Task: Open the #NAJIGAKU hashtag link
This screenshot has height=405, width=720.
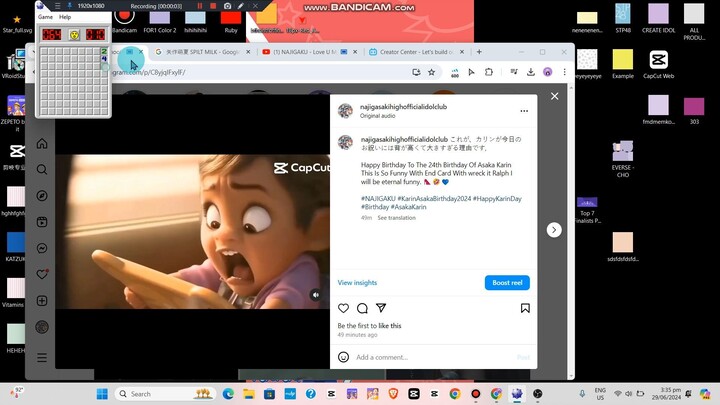Action: (378, 198)
